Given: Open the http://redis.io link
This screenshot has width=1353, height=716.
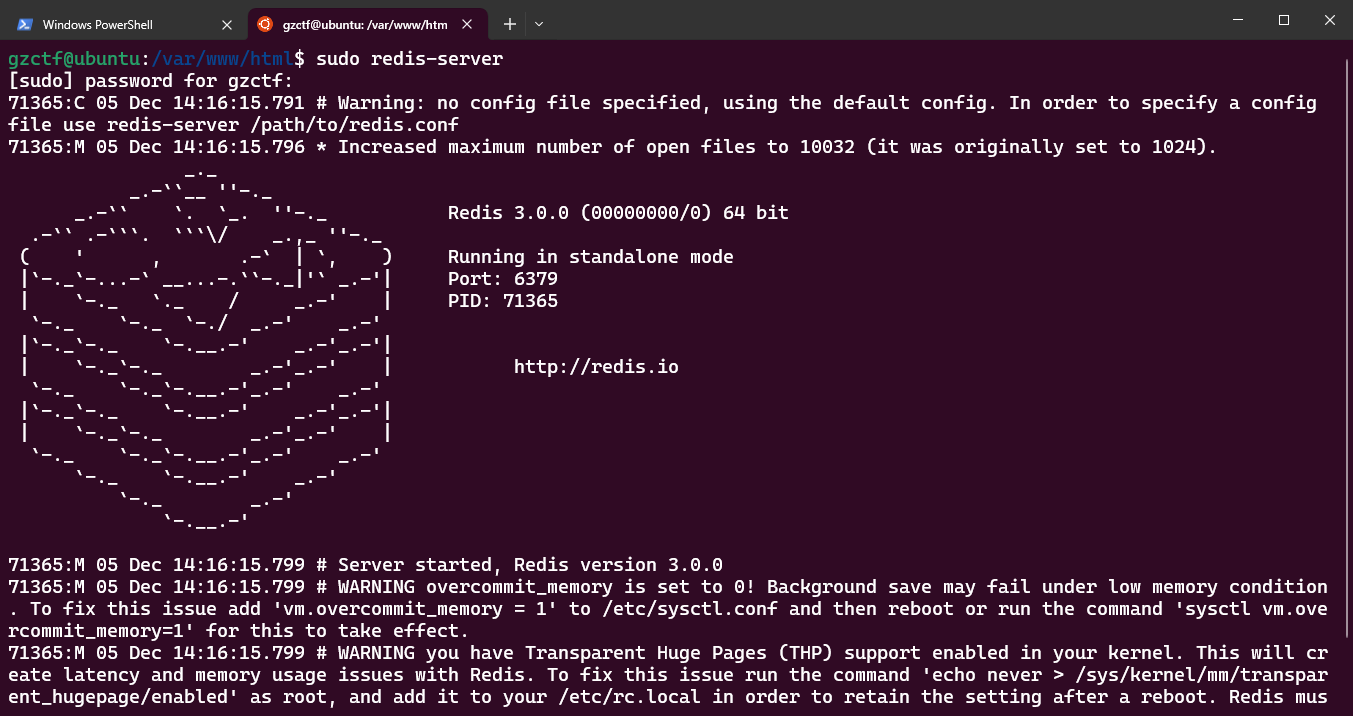Looking at the screenshot, I should pyautogui.click(x=596, y=367).
